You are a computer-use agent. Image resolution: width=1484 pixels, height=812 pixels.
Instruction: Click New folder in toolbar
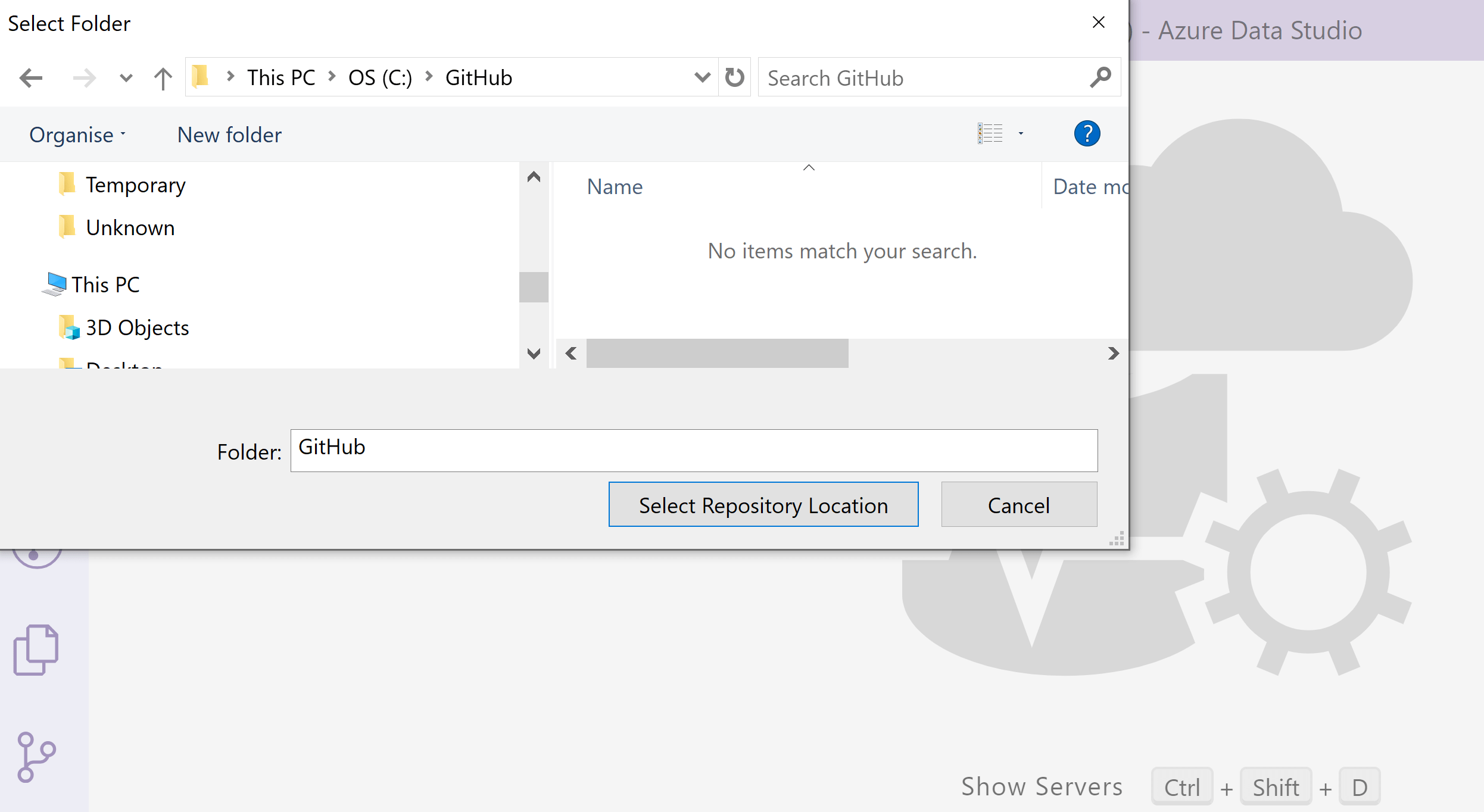pos(229,135)
